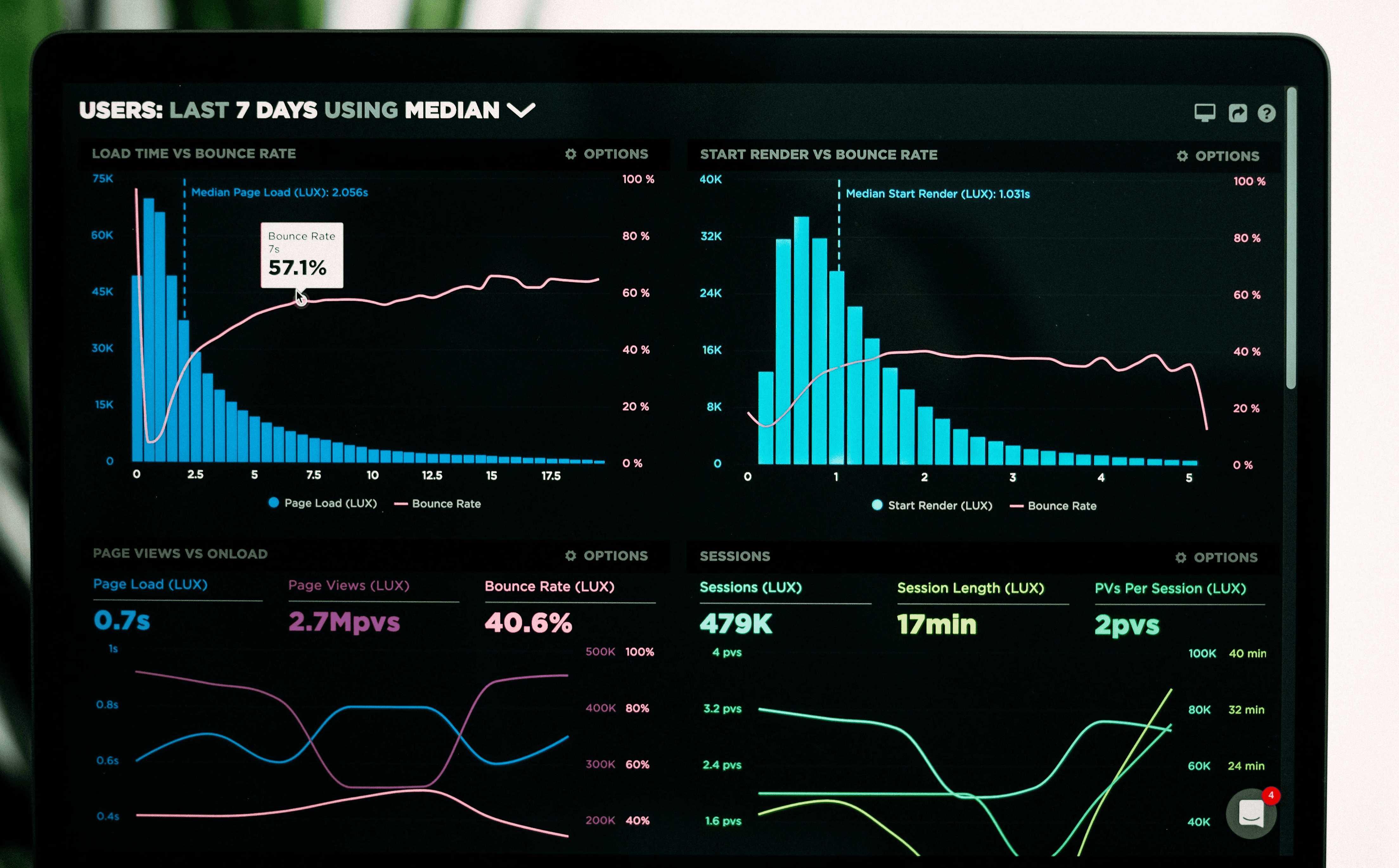Toggle Bounce Rate legend in Load Time chart
This screenshot has height=868, width=1399.
438,504
